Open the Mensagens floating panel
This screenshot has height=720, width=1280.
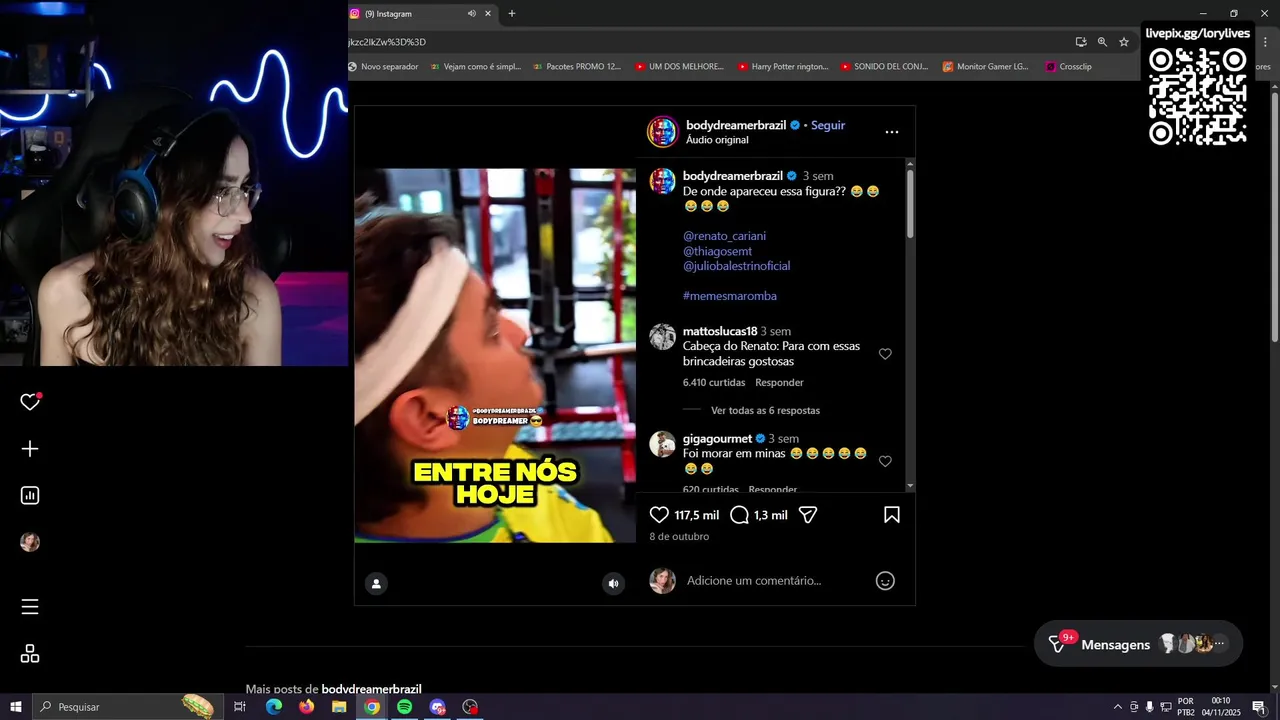pyautogui.click(x=1138, y=644)
